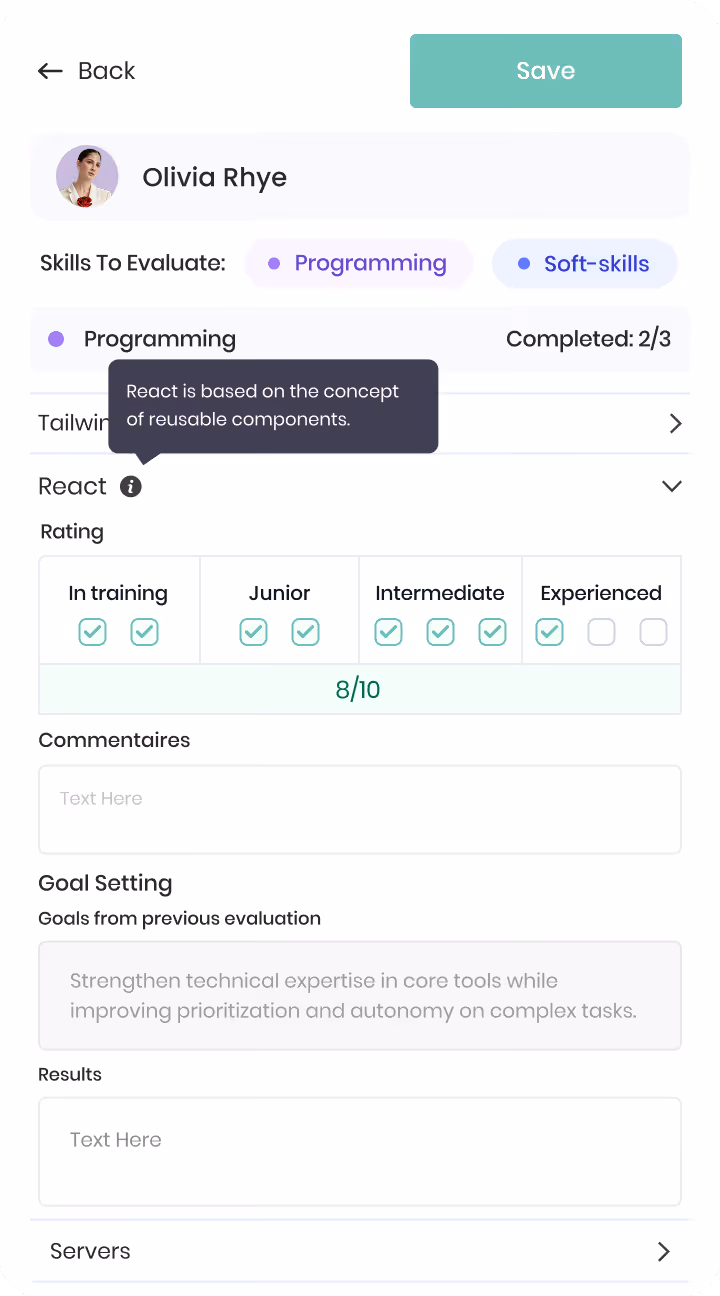Check the second Experienced checkbox
This screenshot has height=1296, width=720.
click(601, 632)
